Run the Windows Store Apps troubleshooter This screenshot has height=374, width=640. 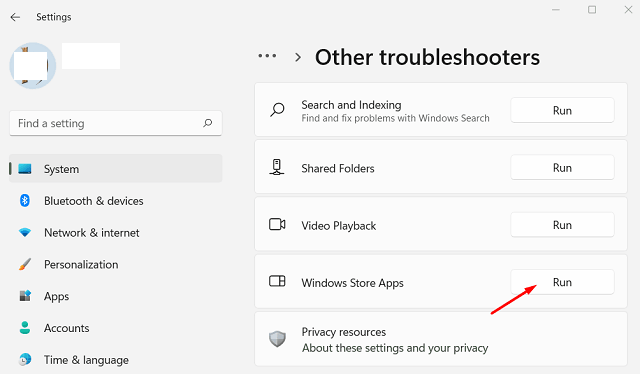[562, 282]
